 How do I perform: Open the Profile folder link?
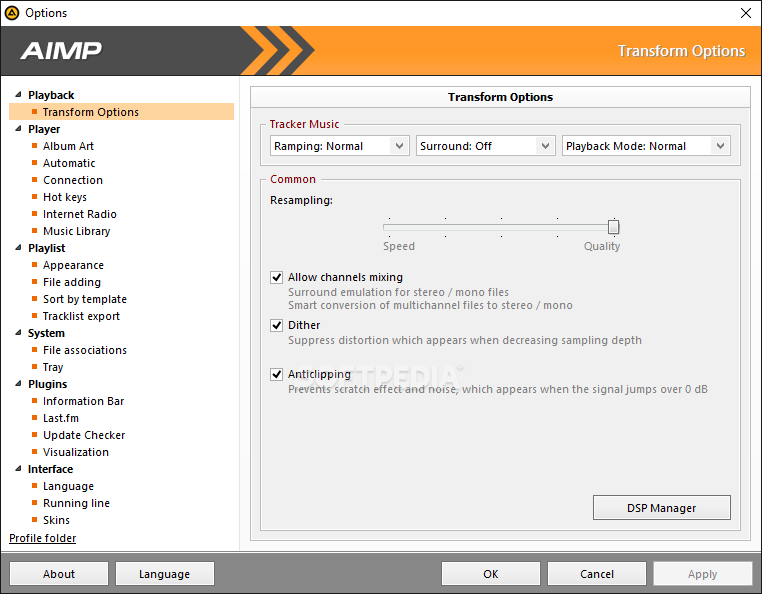[43, 538]
